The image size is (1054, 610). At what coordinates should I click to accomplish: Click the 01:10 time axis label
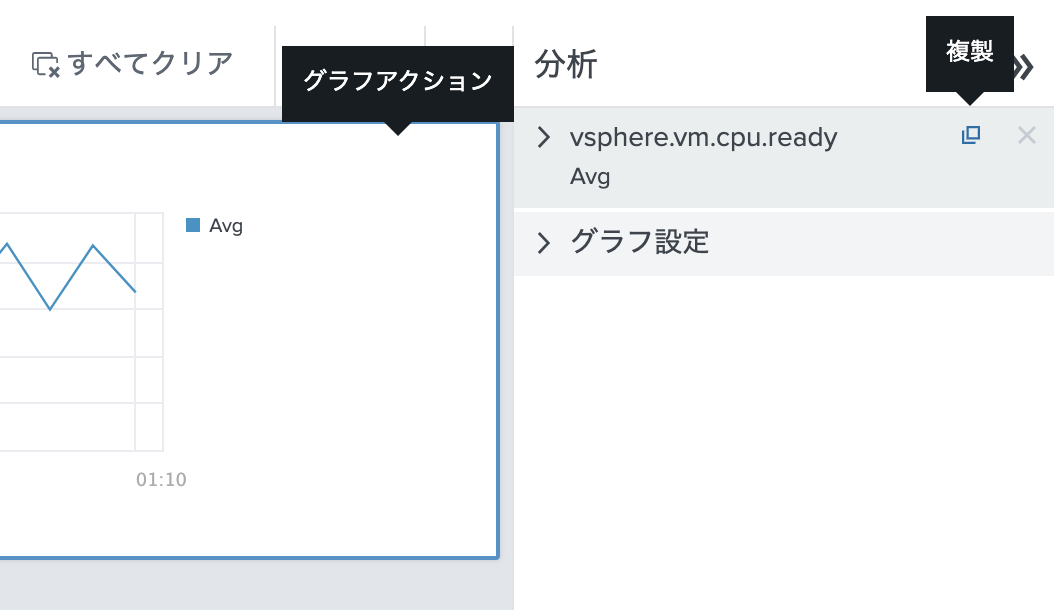161,480
